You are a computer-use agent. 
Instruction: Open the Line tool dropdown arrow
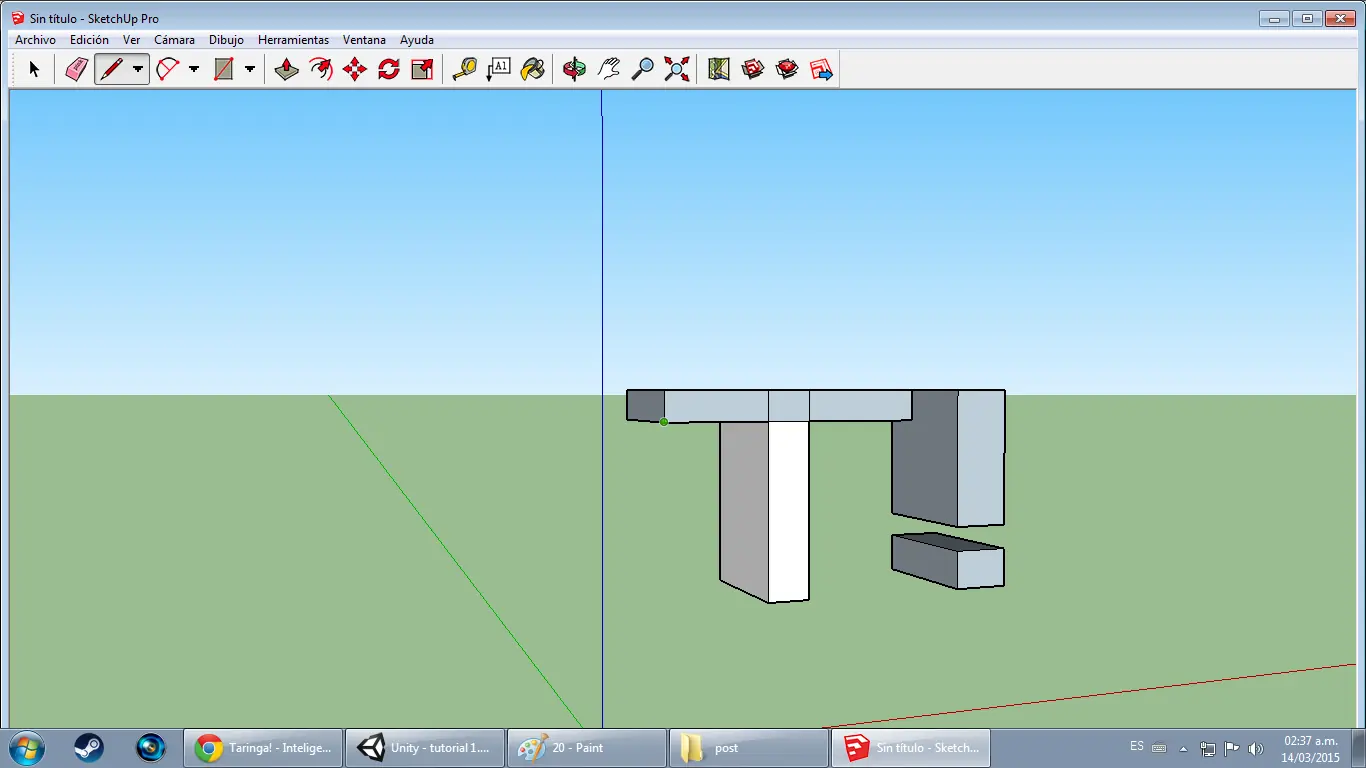pos(138,69)
